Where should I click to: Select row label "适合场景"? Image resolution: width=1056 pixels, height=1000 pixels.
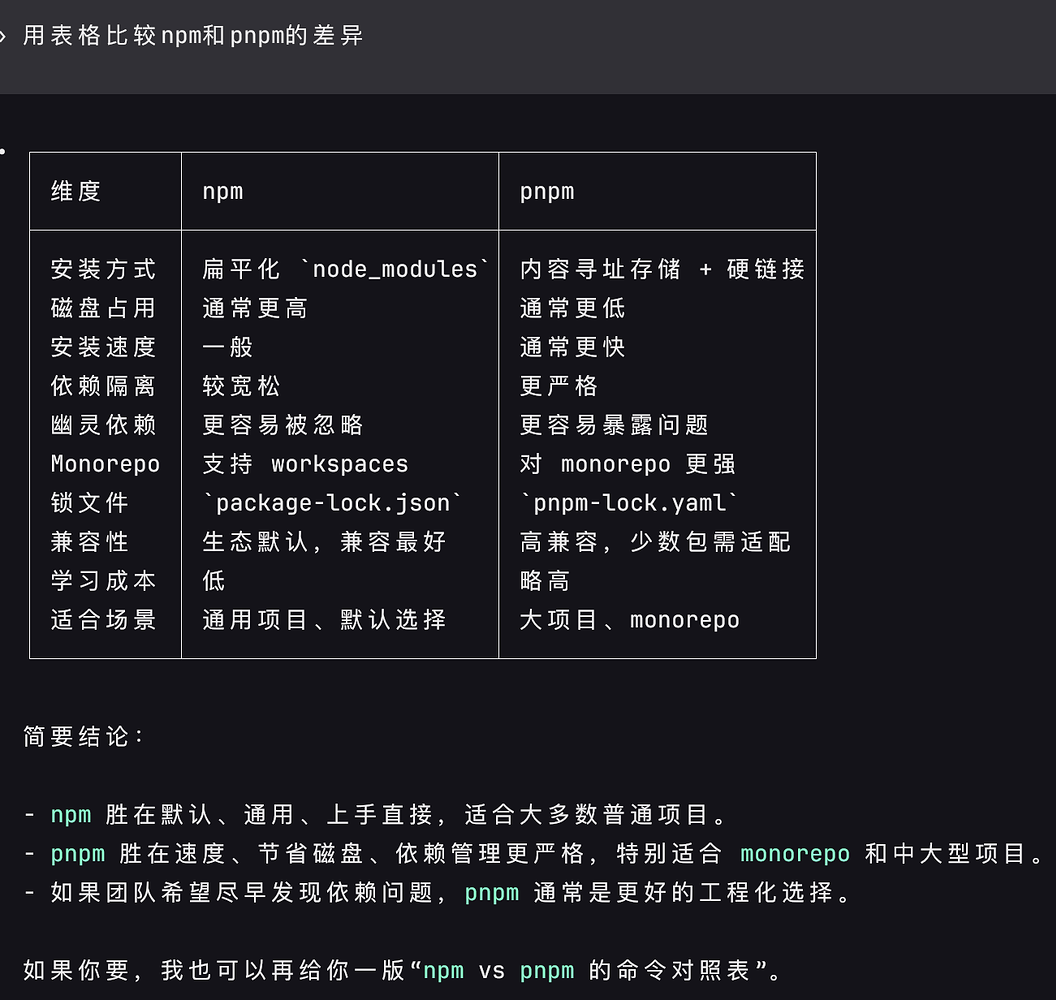tap(104, 620)
